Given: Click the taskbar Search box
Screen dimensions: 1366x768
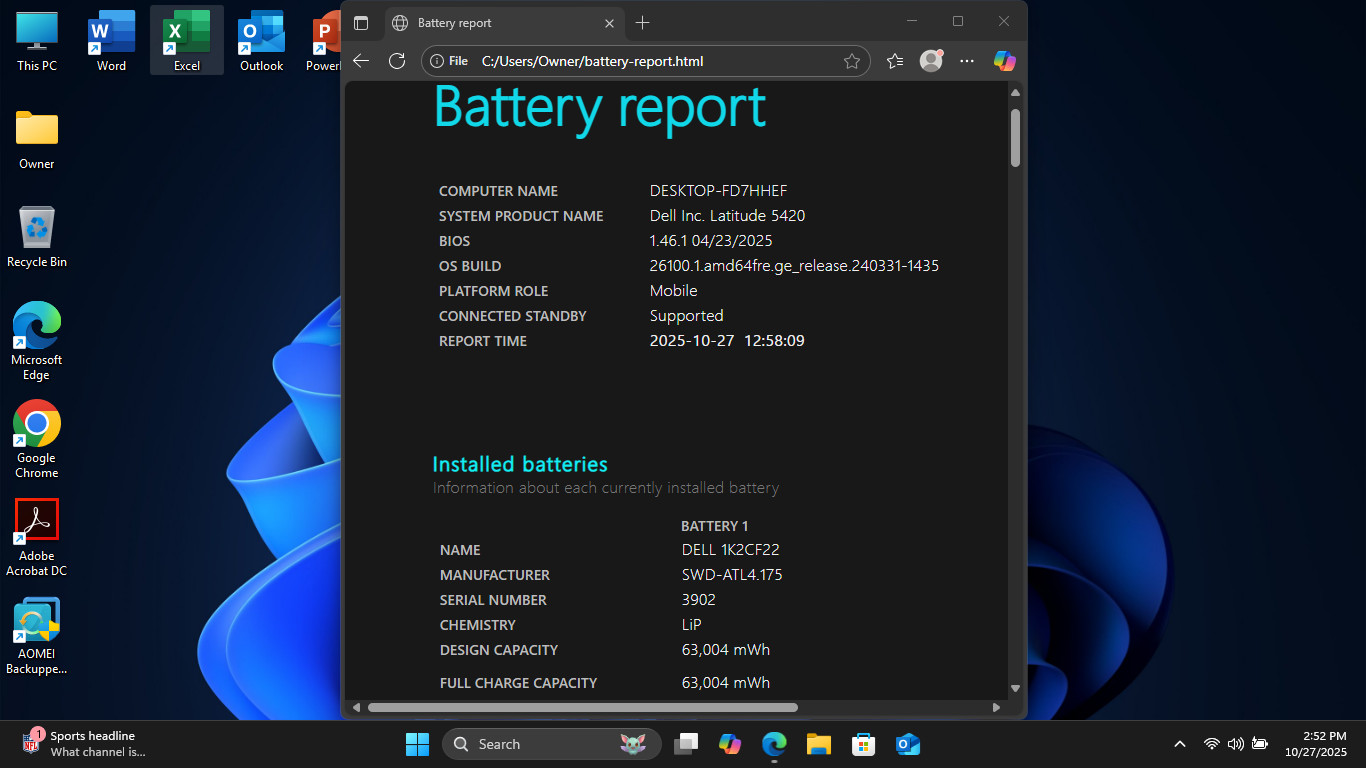Looking at the screenshot, I should coord(552,744).
